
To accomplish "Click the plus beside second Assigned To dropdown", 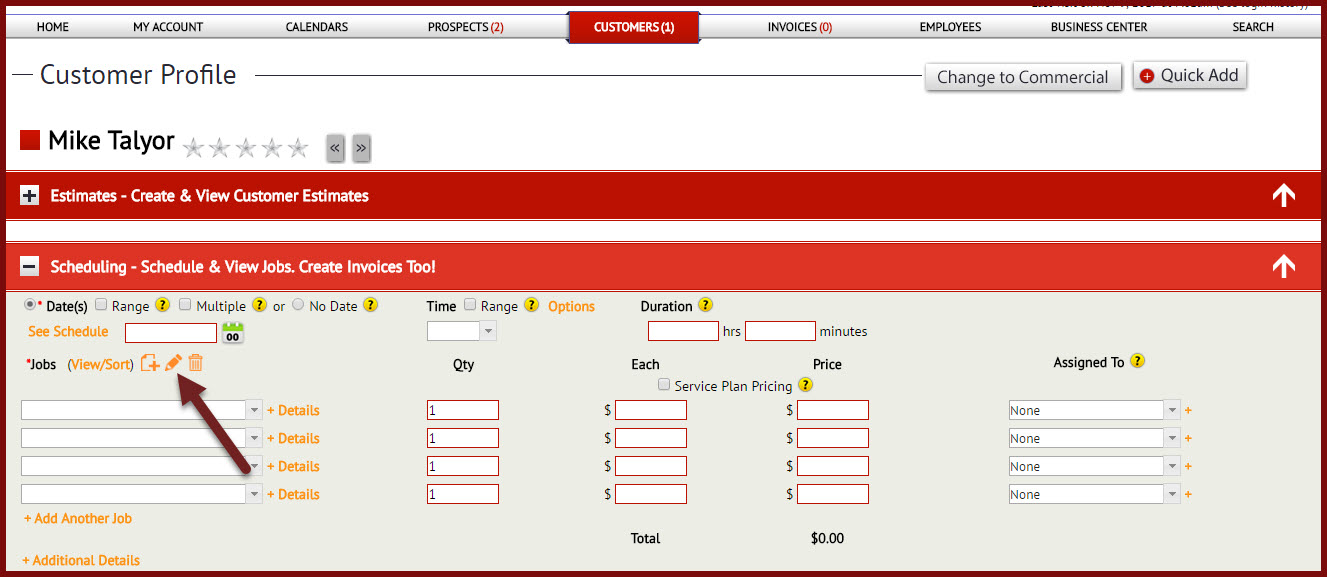I will (x=1189, y=439).
